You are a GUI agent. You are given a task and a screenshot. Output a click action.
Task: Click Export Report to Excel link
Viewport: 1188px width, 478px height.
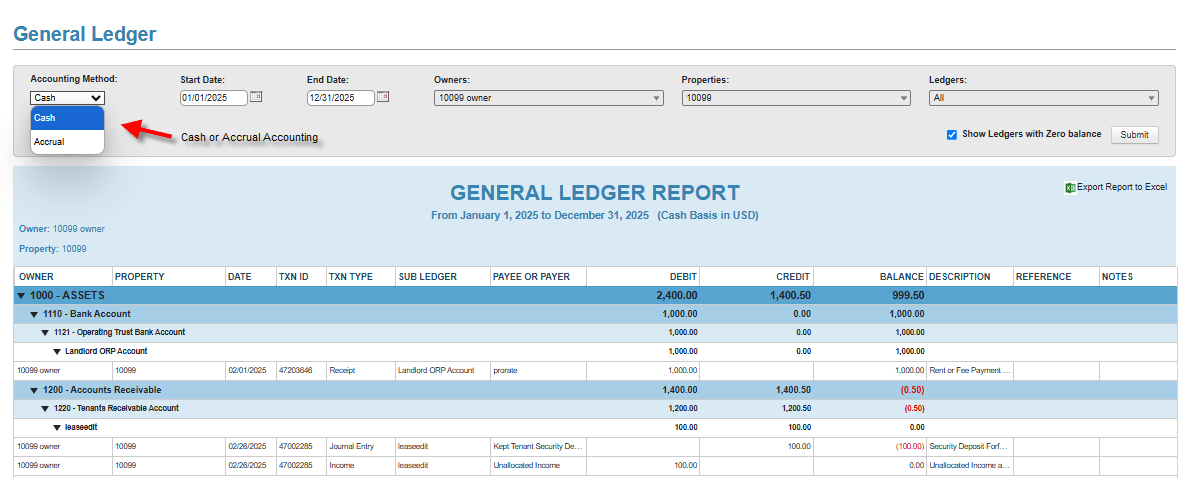coord(1121,187)
